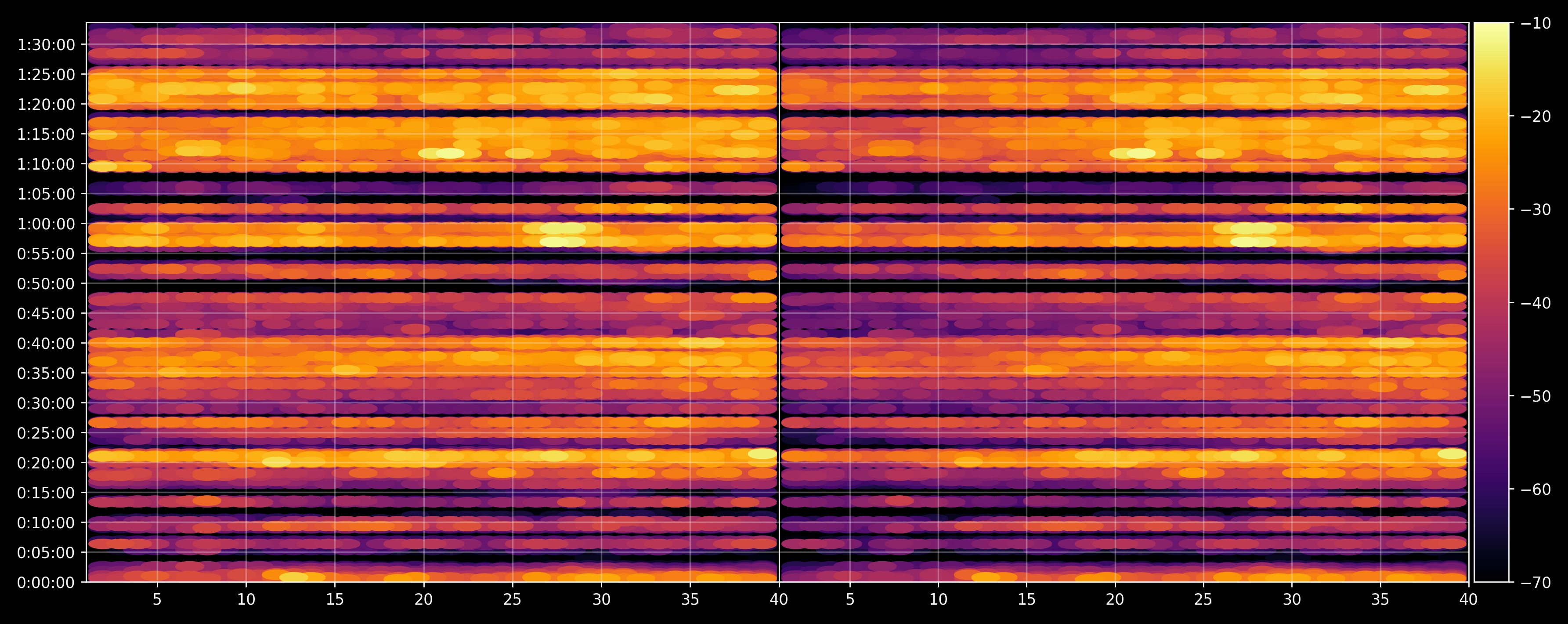Image resolution: width=1568 pixels, height=624 pixels.
Task: Select the 0:00:00 tick label
Action: 46,583
